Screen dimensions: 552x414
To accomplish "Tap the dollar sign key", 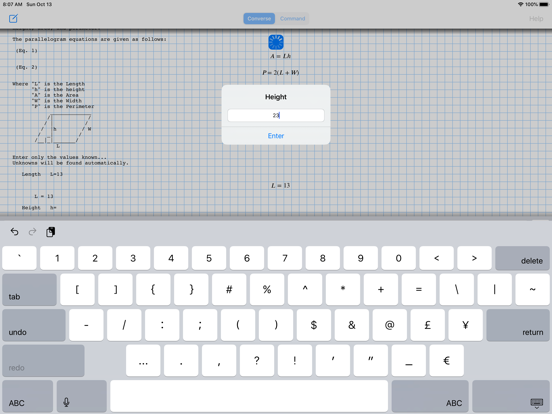I will coord(314,325).
